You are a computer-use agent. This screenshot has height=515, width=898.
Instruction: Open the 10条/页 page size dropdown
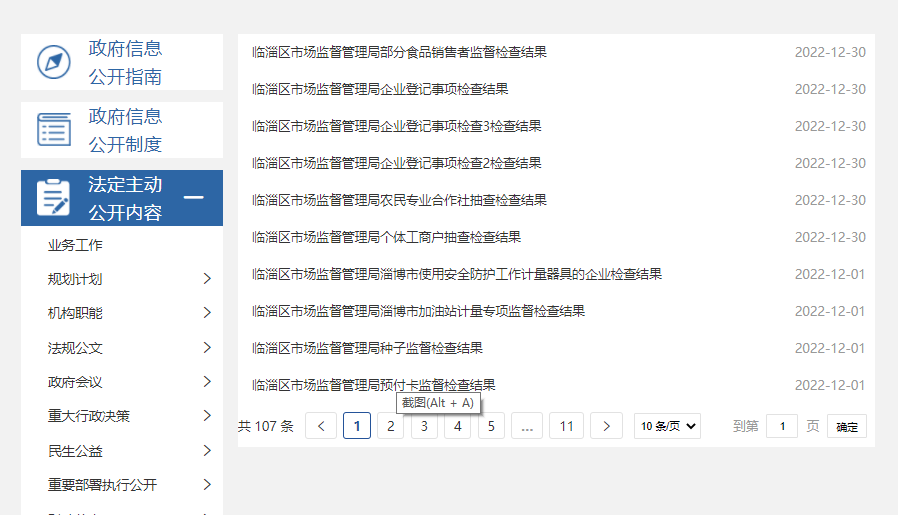tap(667, 426)
